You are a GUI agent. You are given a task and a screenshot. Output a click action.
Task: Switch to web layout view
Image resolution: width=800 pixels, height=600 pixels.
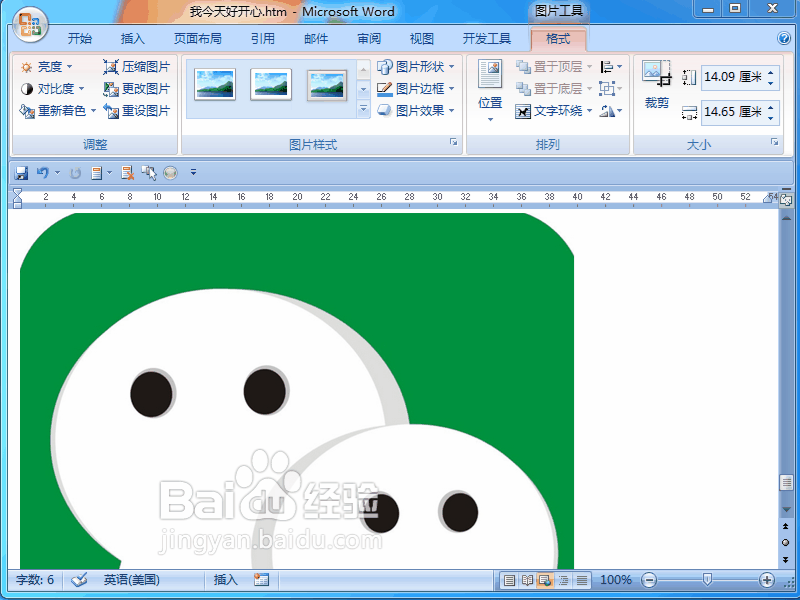[x=545, y=580]
